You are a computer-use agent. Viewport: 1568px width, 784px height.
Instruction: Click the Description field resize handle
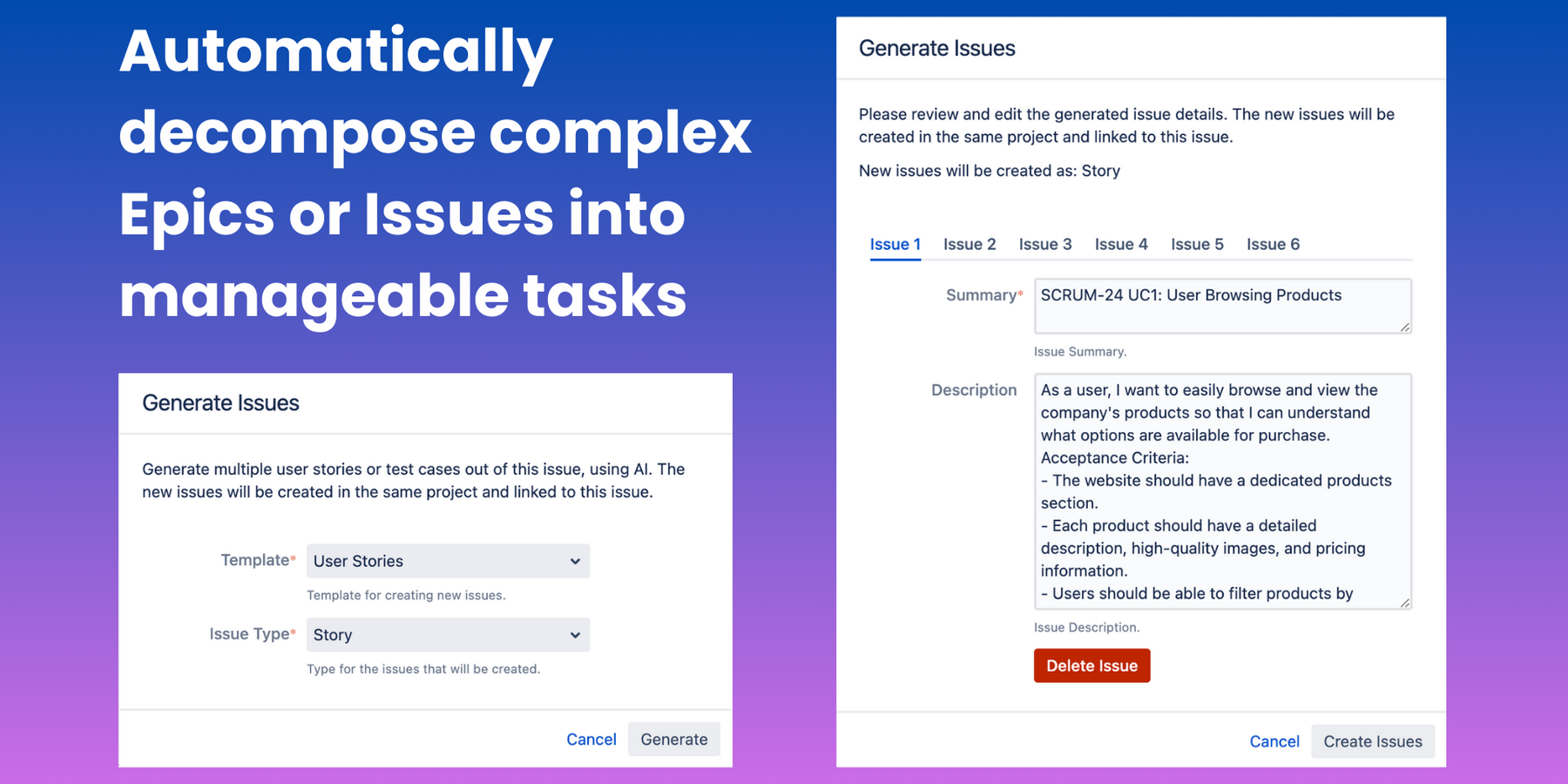tap(1405, 603)
